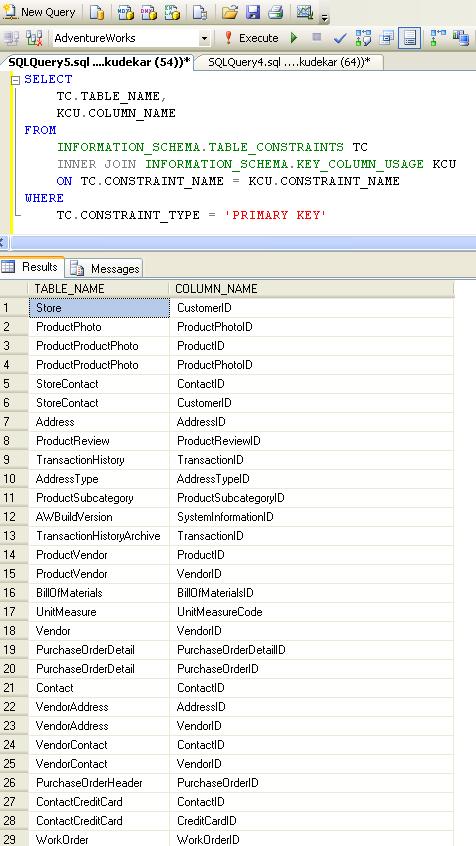Click the Cancel Executing Query stop icon
The height and width of the screenshot is (846, 476).
point(317,38)
